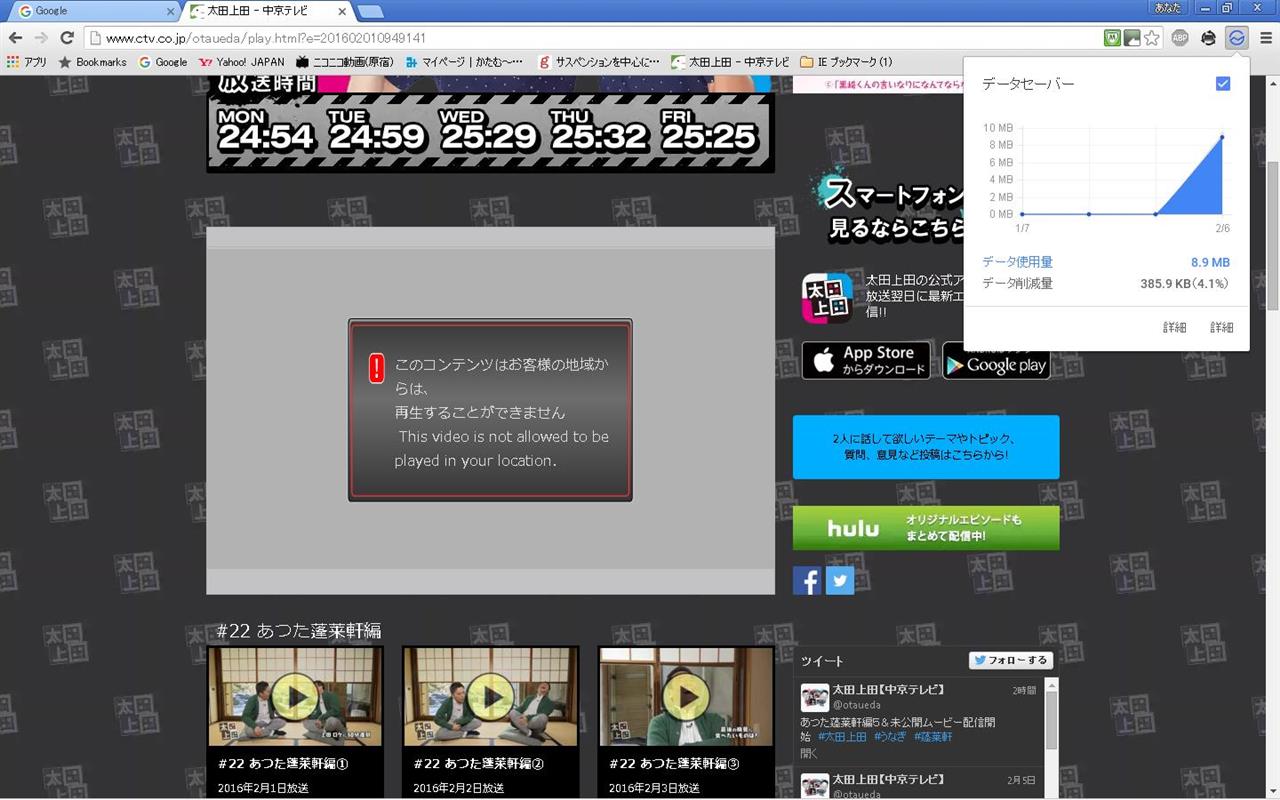The height and width of the screenshot is (800, 1280).
Task: Click the region-blocked video message box
Action: tap(490, 411)
